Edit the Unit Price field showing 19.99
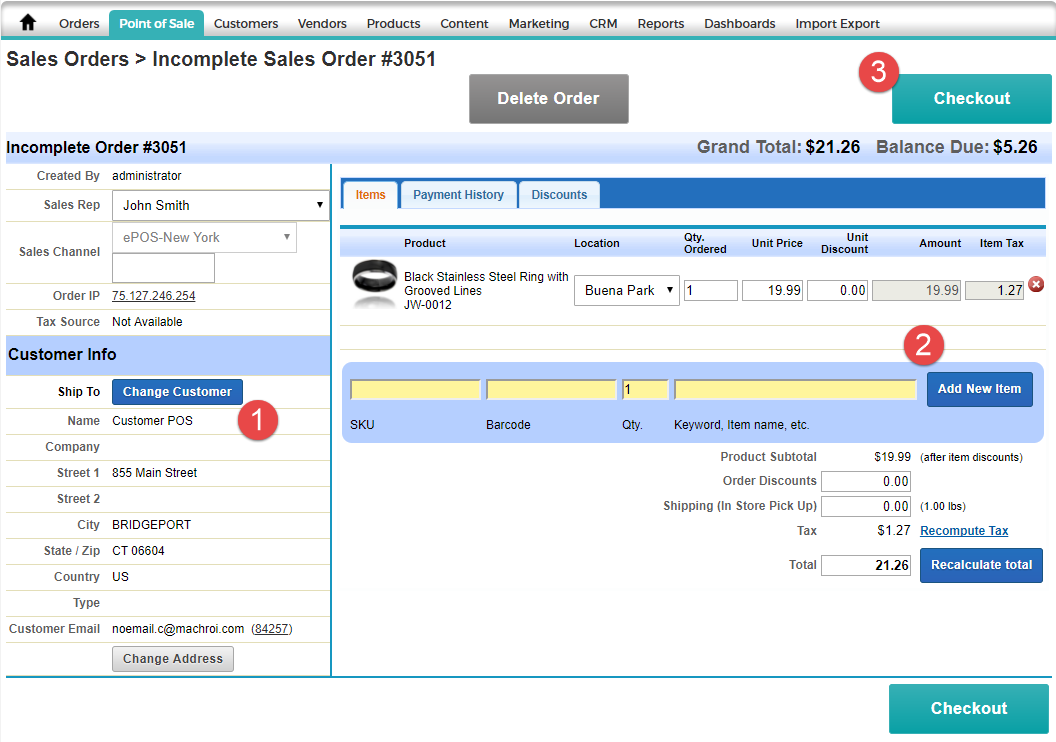The image size is (1056, 742). (772, 290)
